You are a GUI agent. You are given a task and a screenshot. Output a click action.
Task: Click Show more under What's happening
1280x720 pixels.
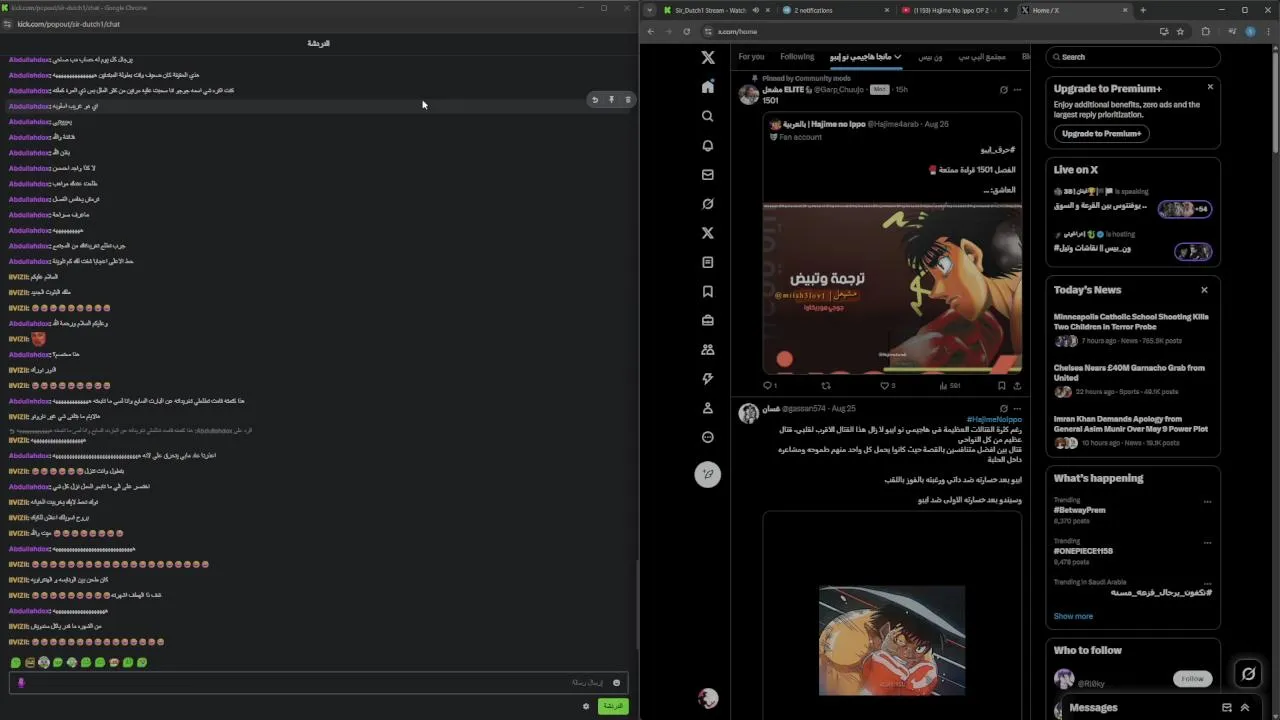click(1073, 616)
